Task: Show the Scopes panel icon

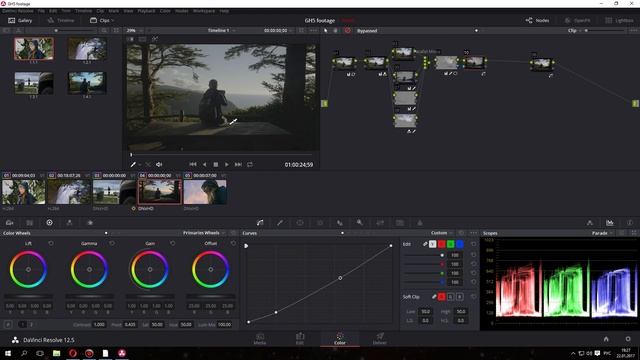Action: 609,223
